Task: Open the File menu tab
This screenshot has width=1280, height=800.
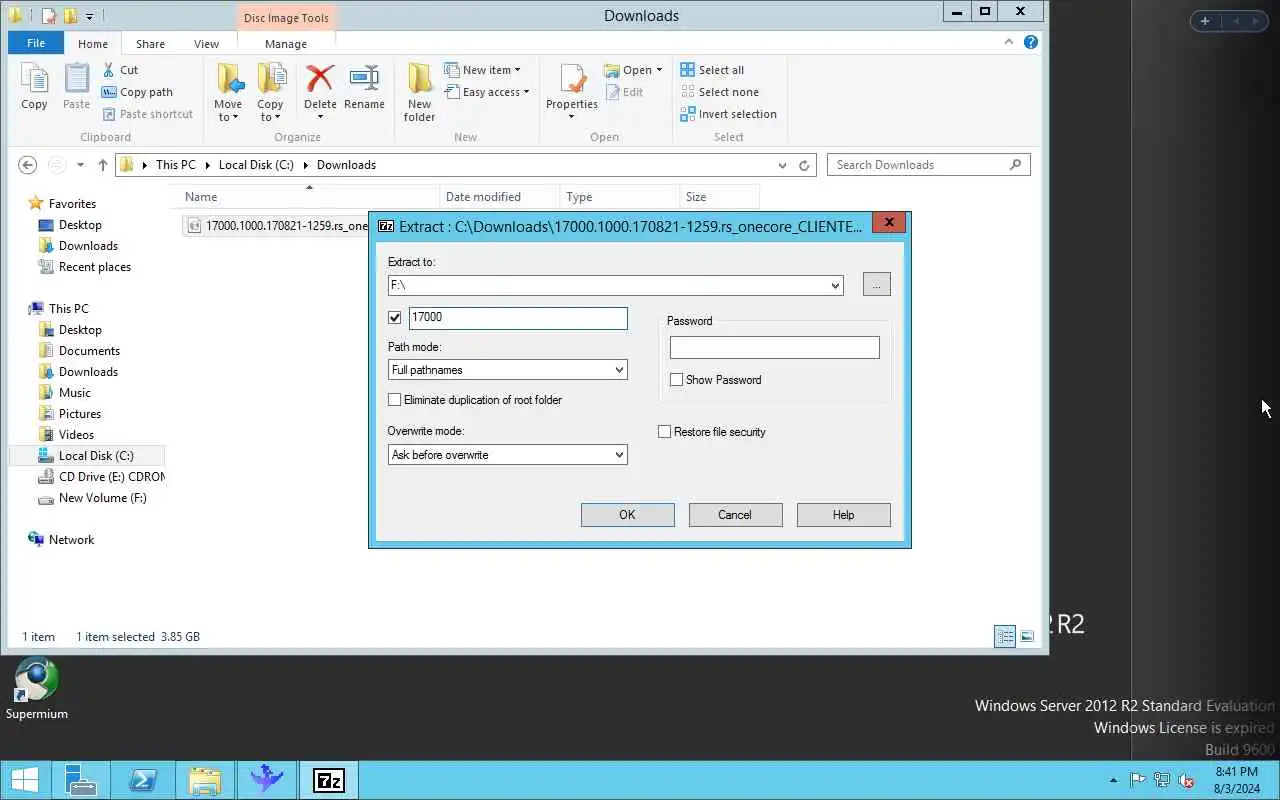Action: [36, 43]
